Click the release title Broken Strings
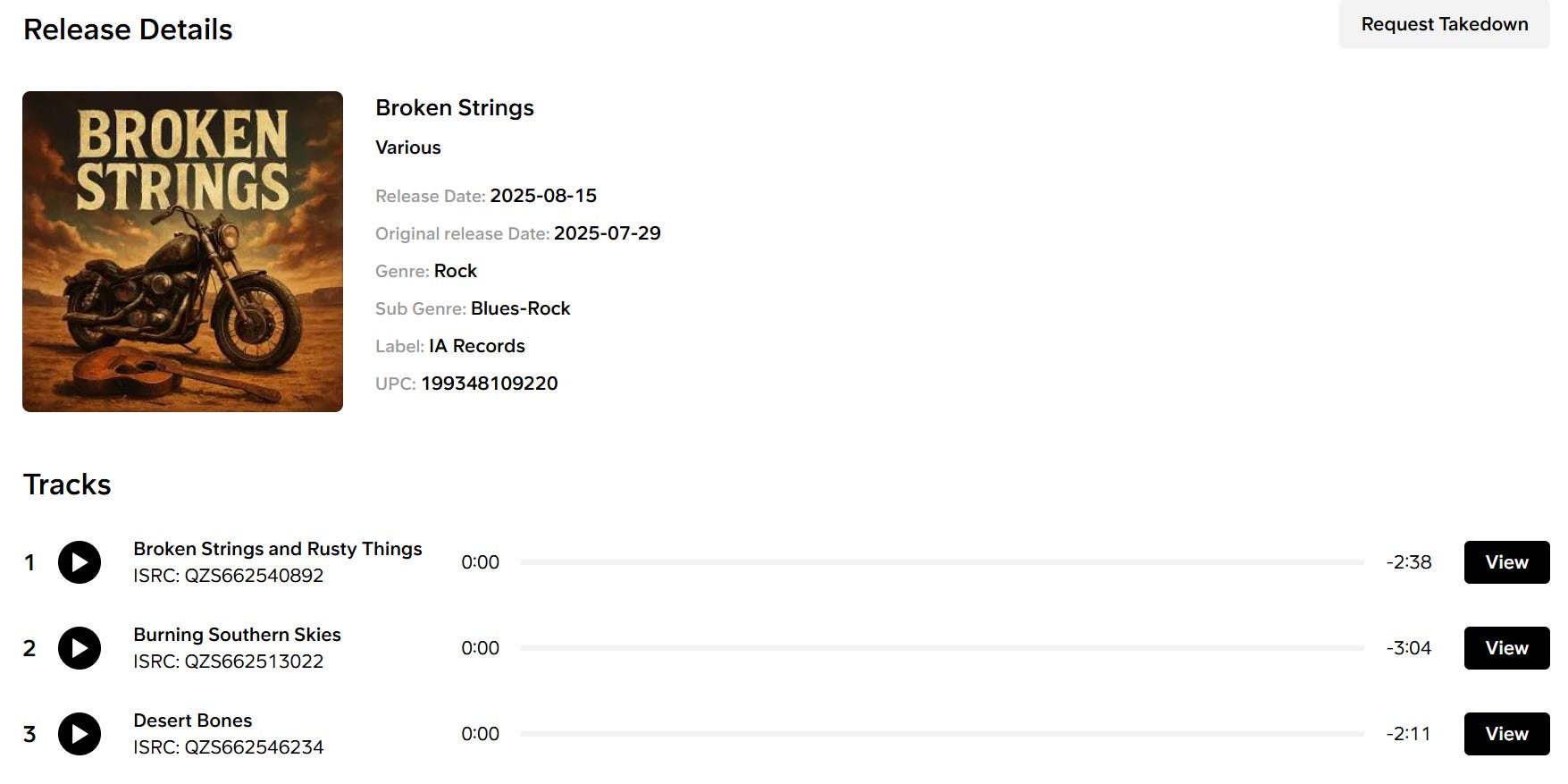 point(455,107)
